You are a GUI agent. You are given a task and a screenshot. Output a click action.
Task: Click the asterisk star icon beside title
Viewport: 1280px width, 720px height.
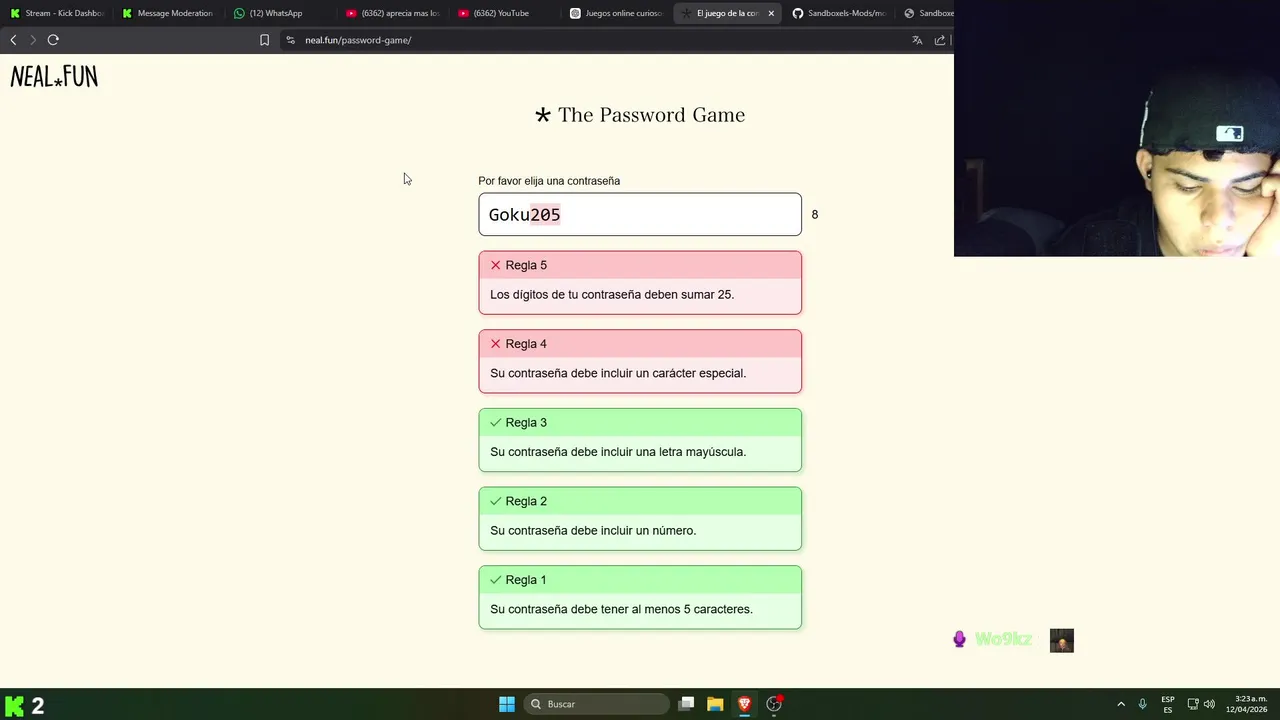coord(543,115)
